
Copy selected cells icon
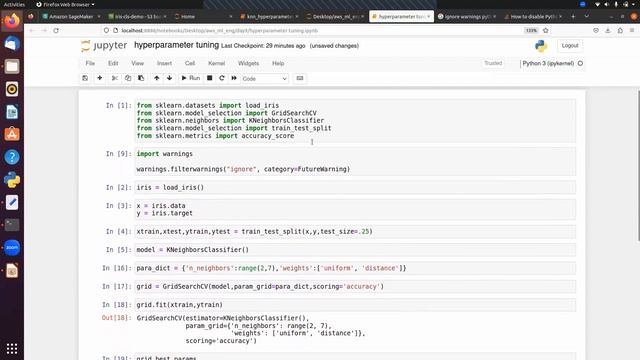[x=128, y=78]
